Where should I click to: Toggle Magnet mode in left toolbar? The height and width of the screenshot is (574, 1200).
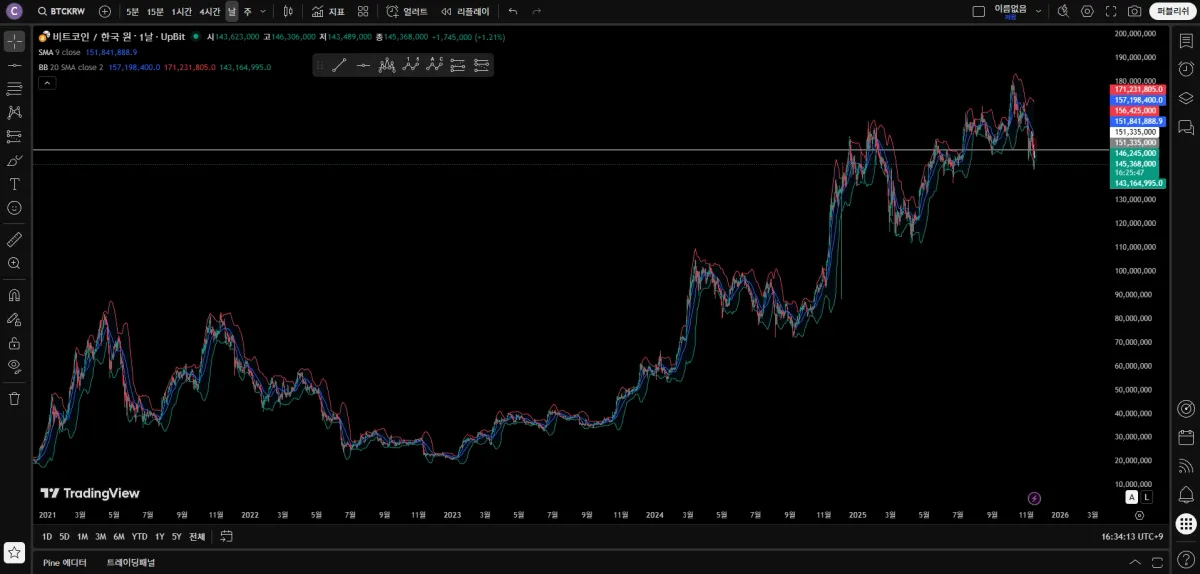pos(14,295)
